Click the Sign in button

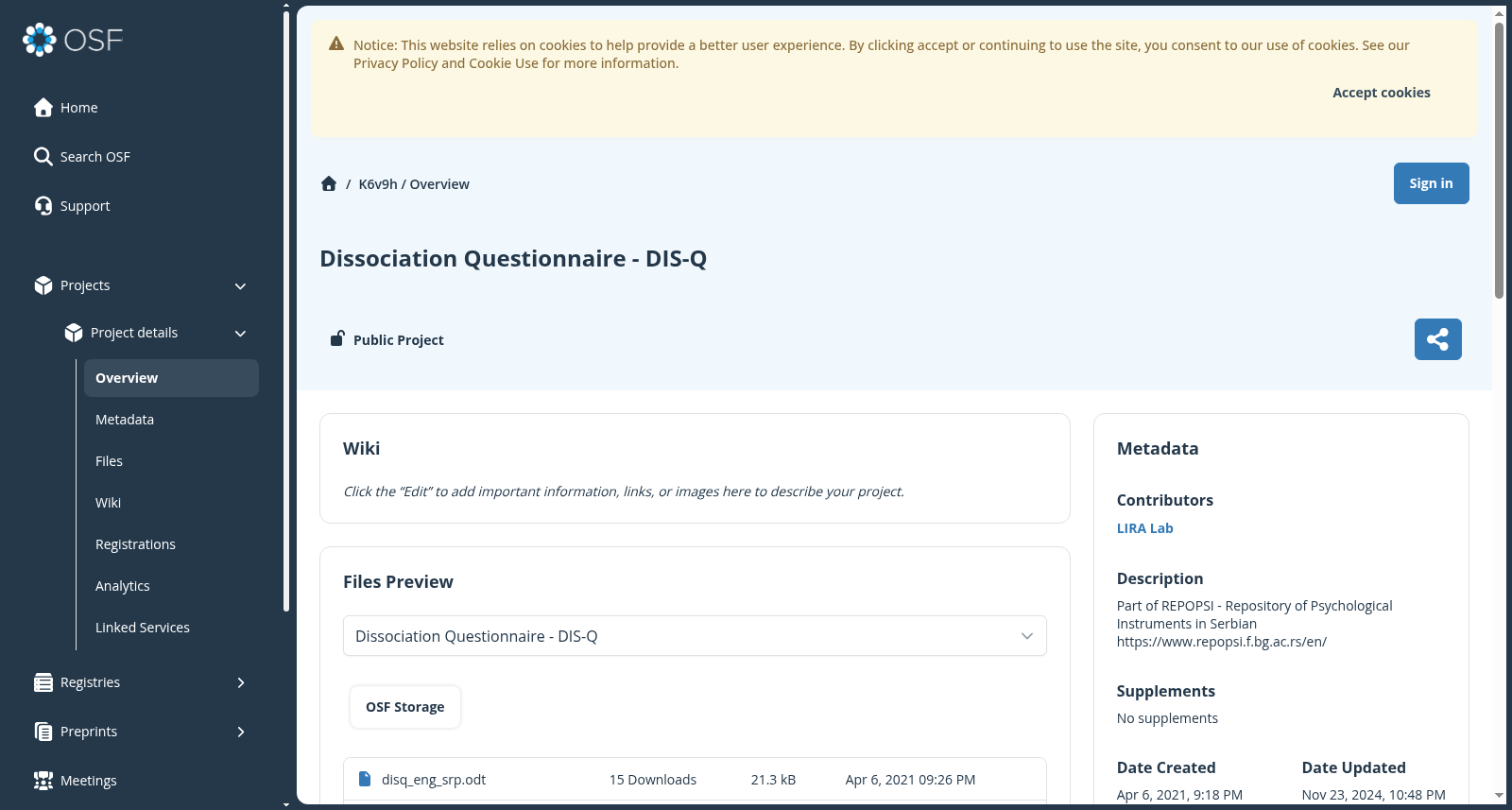(x=1431, y=183)
